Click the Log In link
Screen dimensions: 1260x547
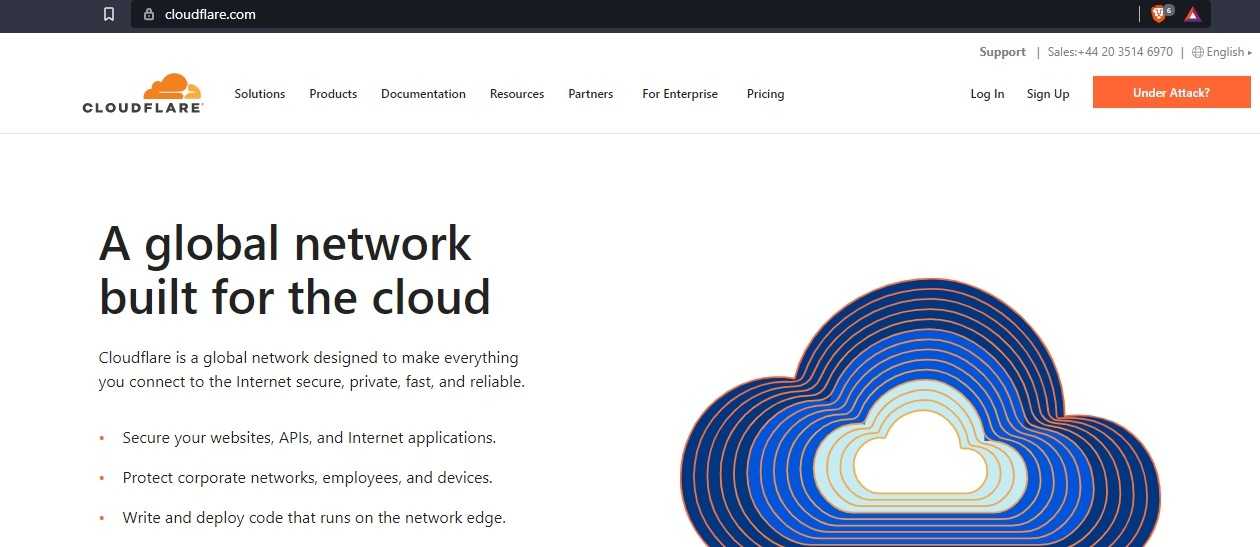pyautogui.click(x=987, y=94)
